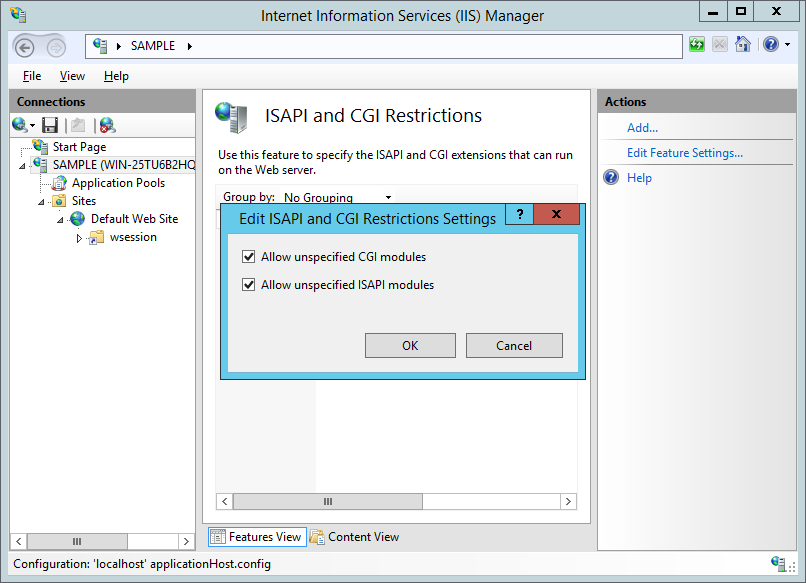Click the Save floppy disk icon in Connections

(x=50, y=125)
